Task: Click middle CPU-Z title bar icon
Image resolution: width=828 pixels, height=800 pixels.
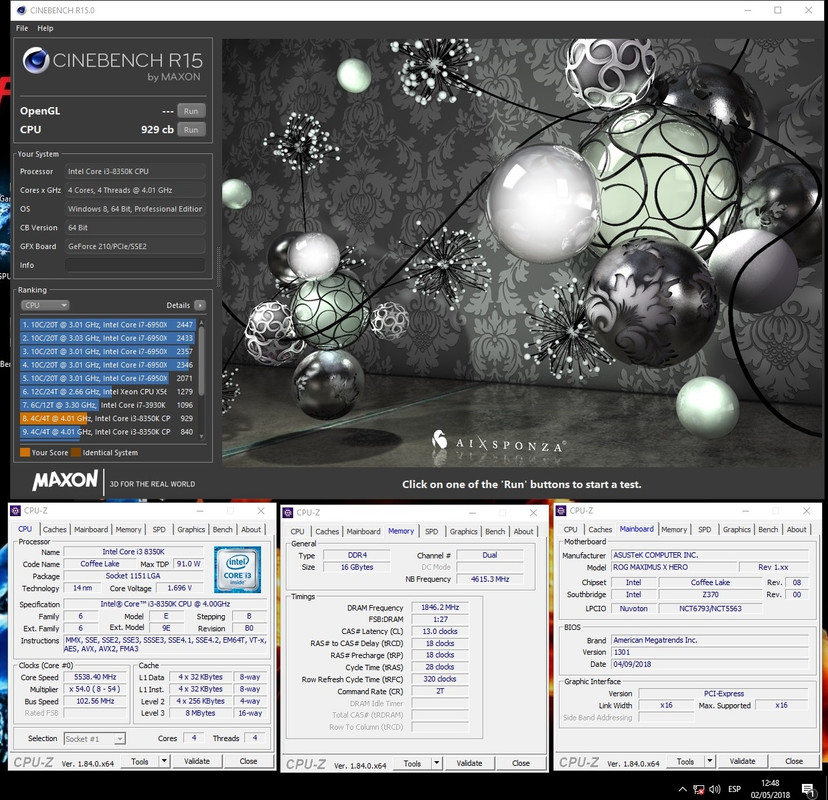Action: click(x=288, y=513)
